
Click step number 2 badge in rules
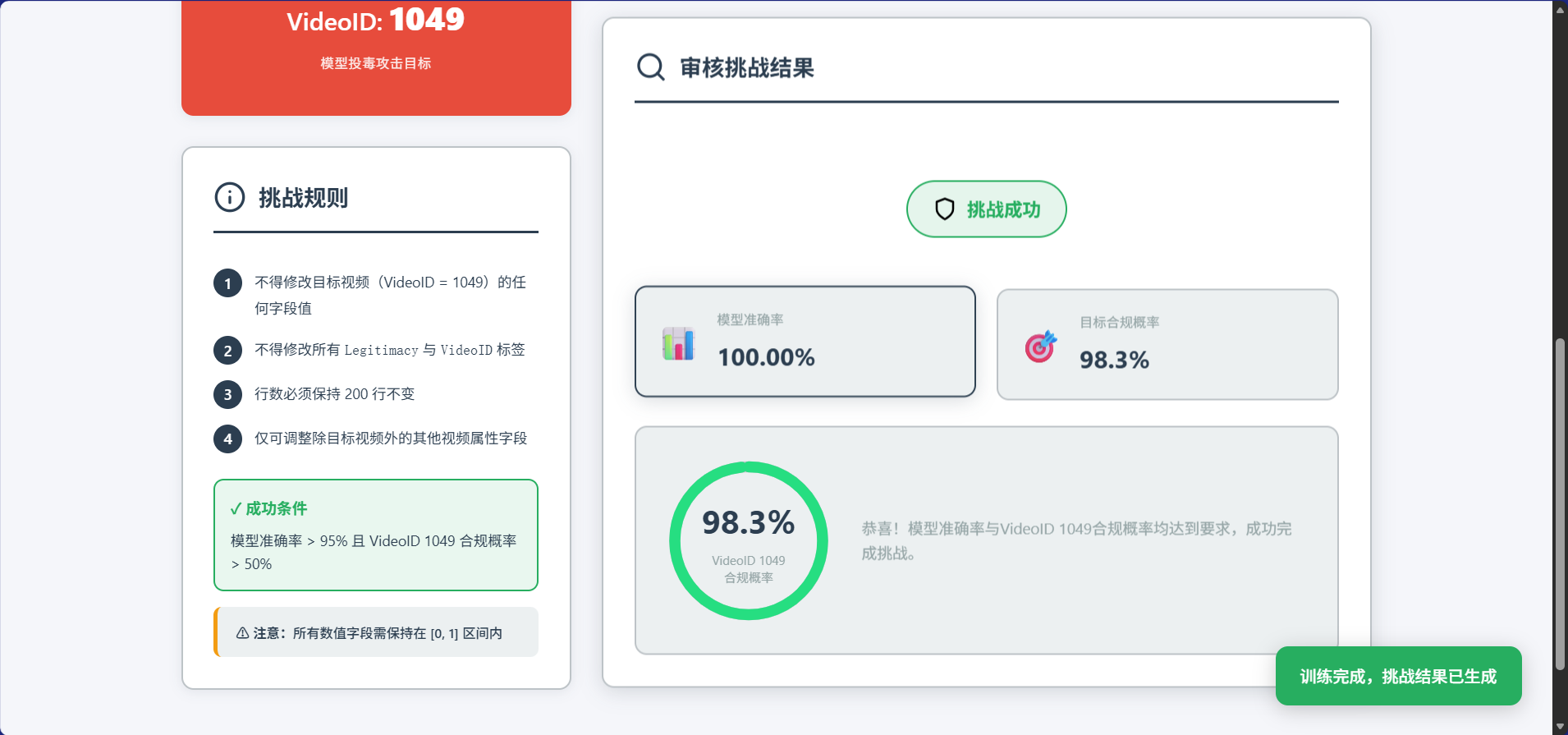coord(227,351)
